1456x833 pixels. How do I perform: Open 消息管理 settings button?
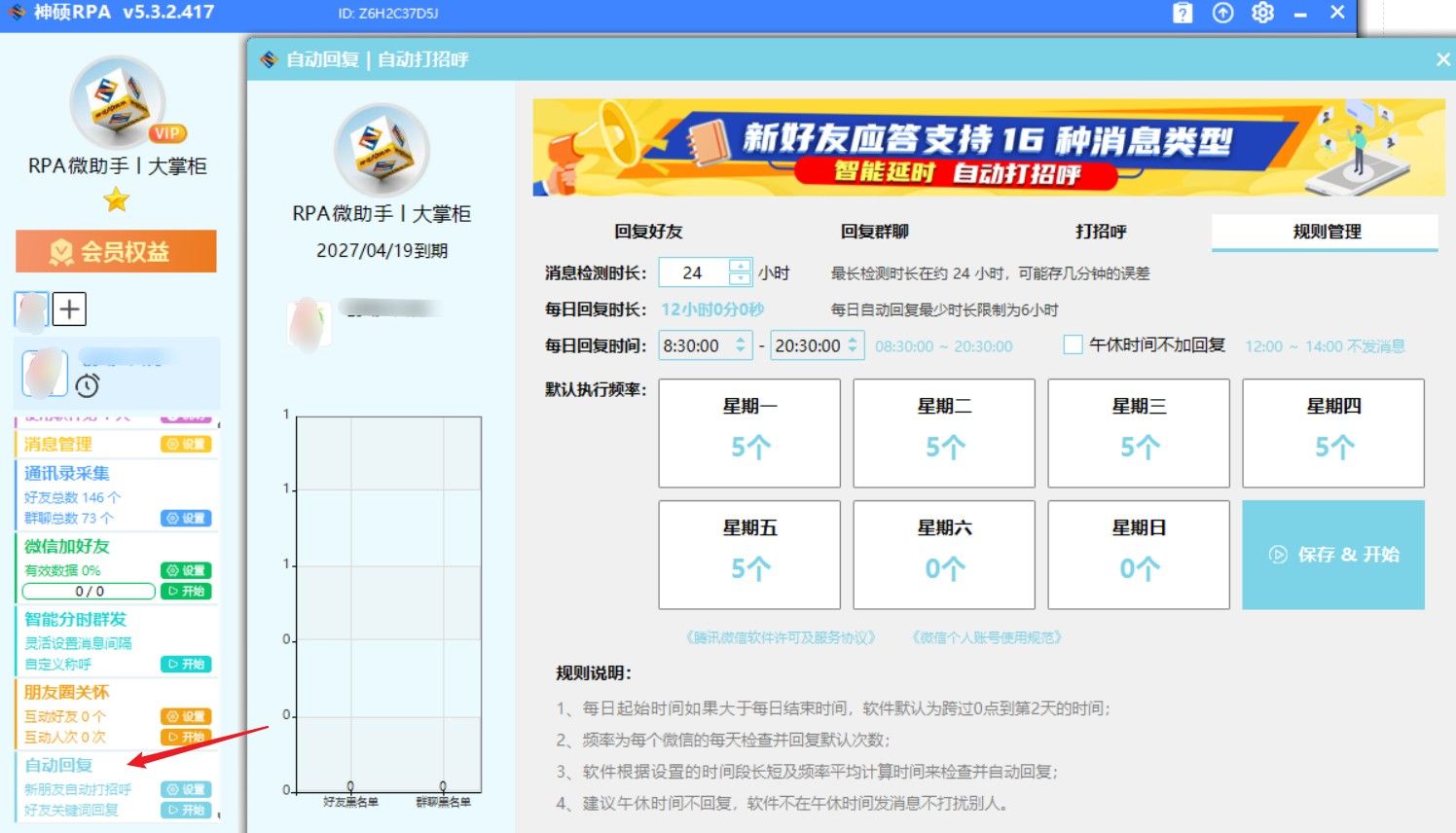pyautogui.click(x=186, y=444)
